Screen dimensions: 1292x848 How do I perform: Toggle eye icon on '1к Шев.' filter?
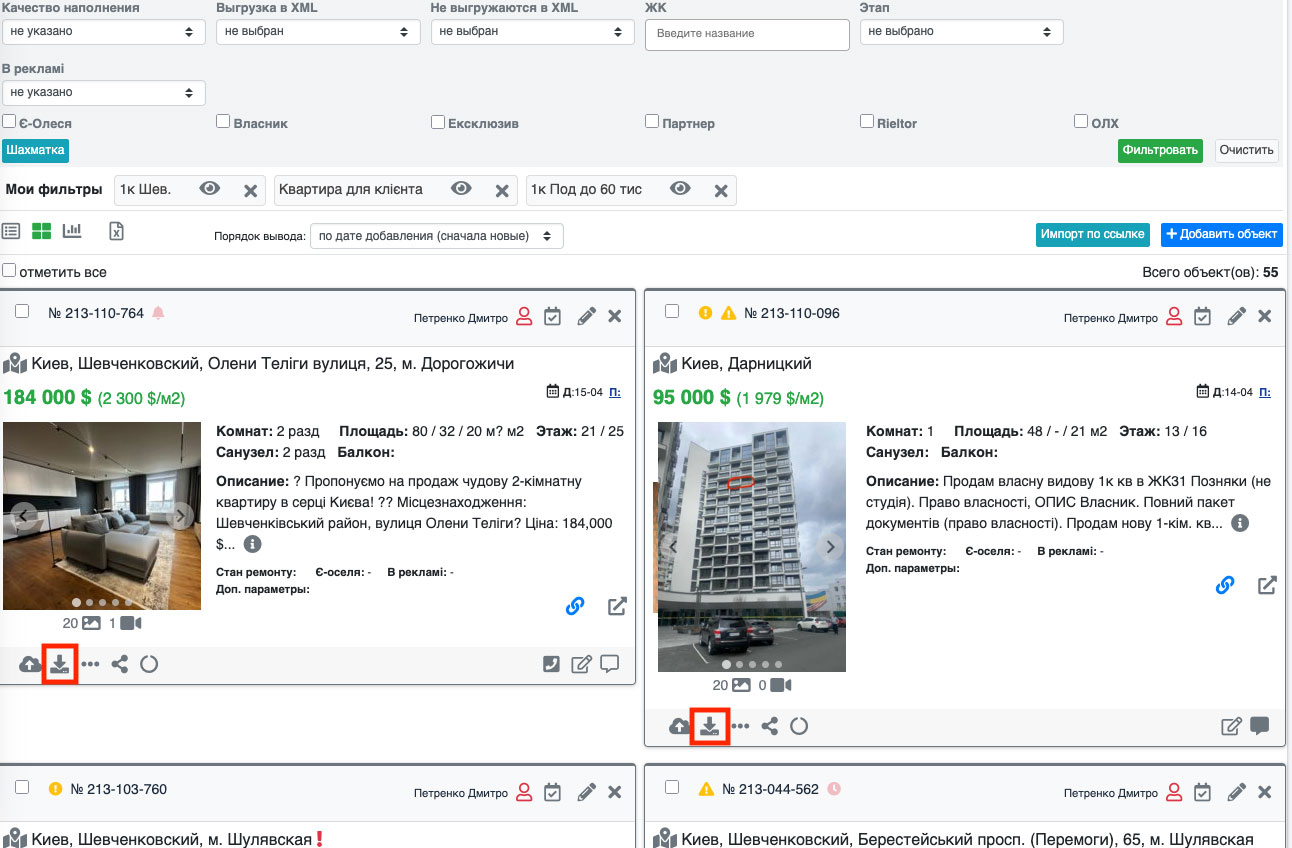(x=209, y=189)
